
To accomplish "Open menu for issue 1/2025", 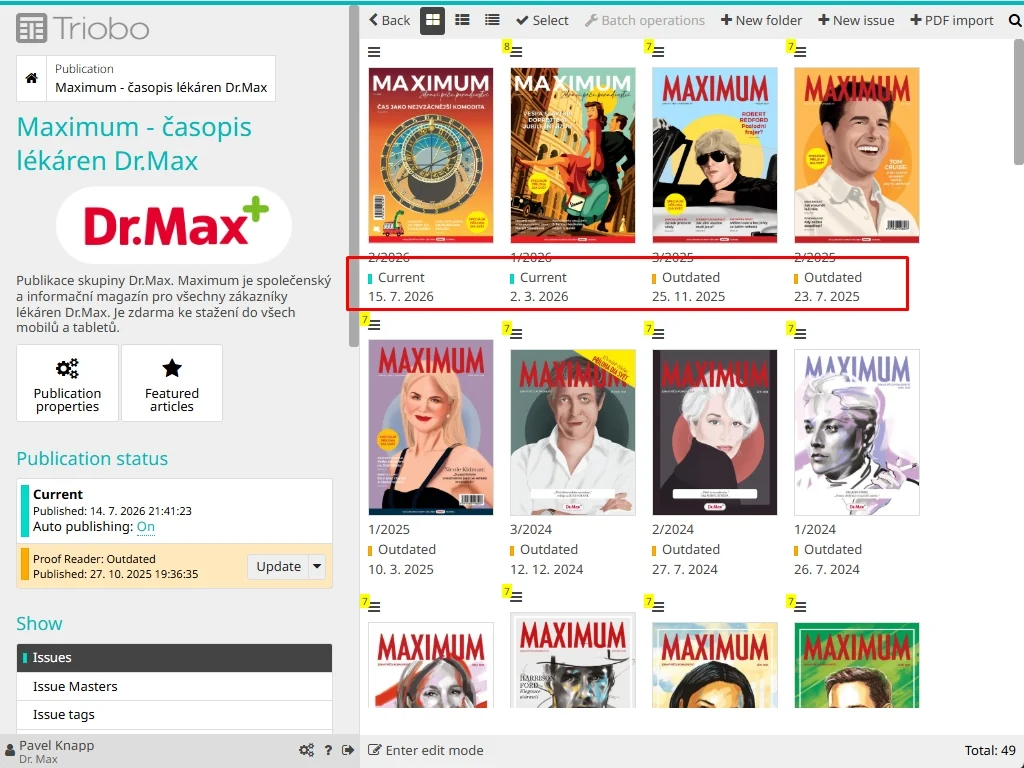I will pyautogui.click(x=374, y=325).
